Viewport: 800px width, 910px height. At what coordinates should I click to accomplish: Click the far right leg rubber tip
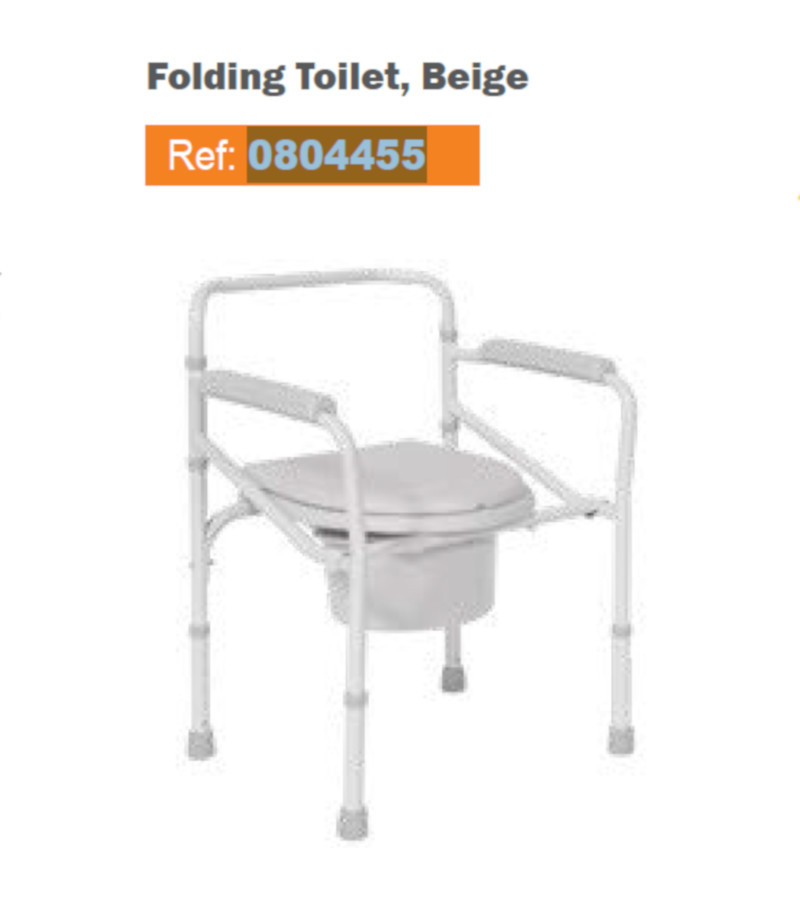coord(620,739)
